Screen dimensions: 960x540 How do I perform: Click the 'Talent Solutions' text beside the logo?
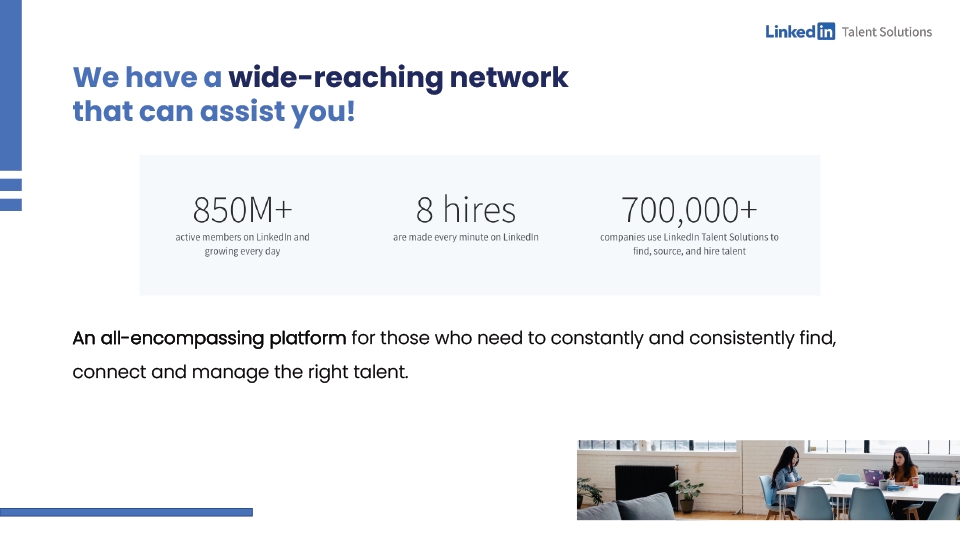887,32
